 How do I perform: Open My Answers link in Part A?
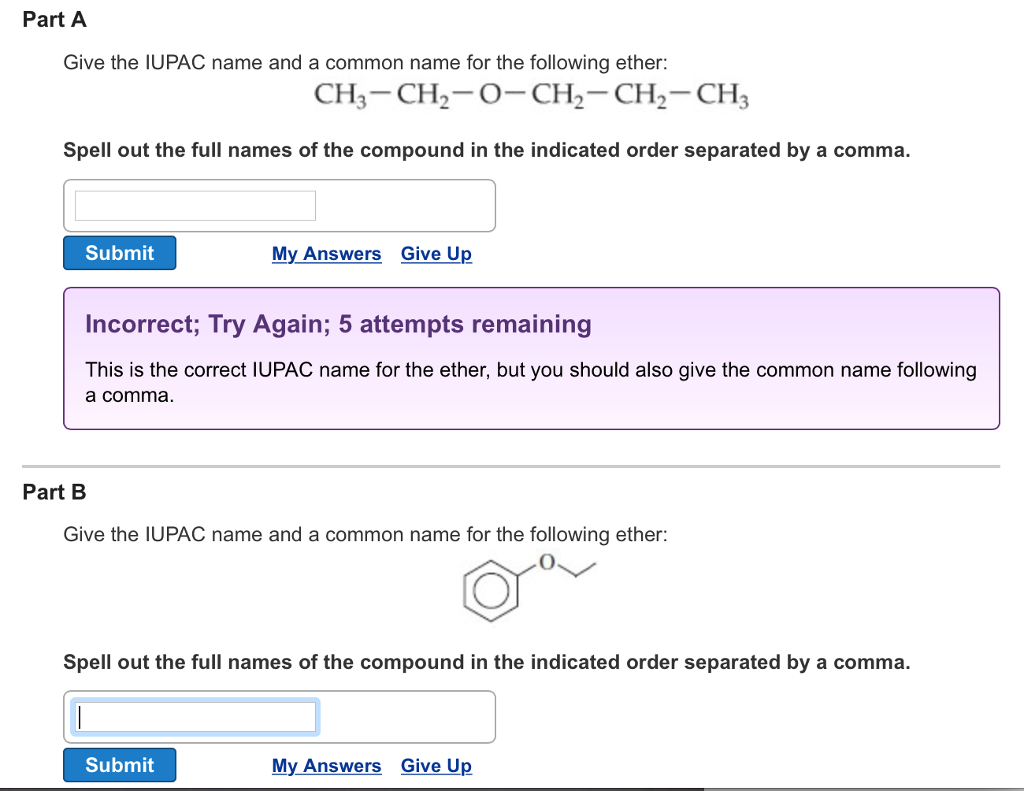coord(326,254)
